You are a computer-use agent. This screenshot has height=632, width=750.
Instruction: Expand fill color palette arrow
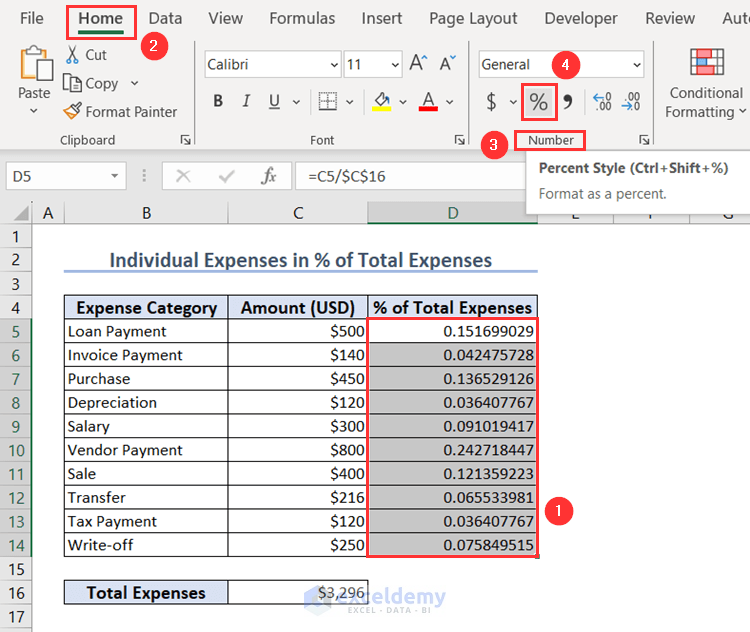point(403,102)
